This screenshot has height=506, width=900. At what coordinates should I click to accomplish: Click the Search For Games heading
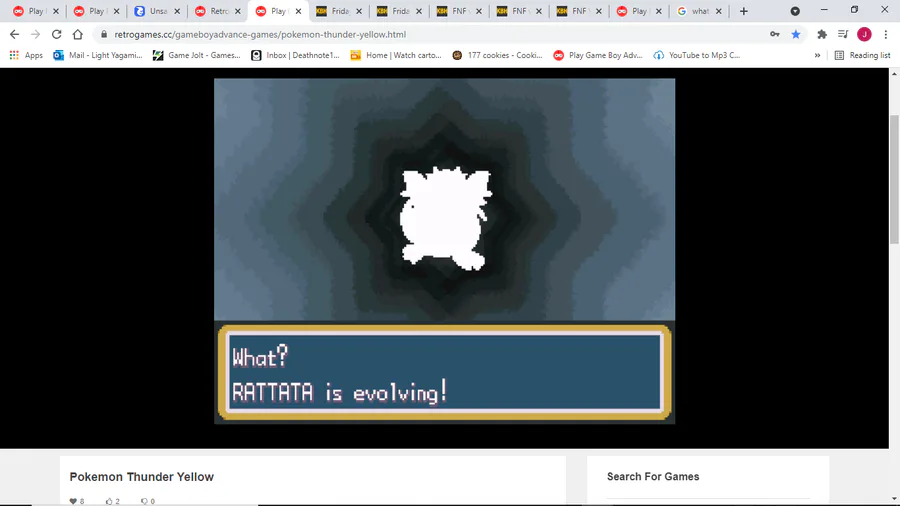click(x=653, y=477)
